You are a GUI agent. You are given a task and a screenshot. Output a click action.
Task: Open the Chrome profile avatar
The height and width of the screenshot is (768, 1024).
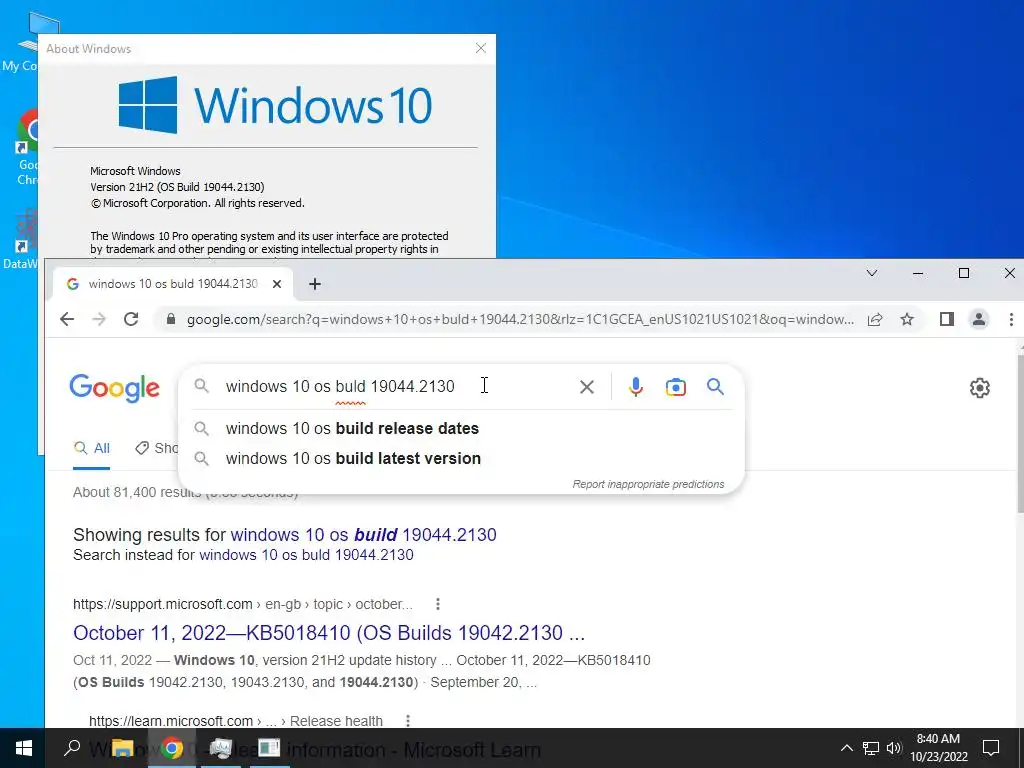click(979, 319)
